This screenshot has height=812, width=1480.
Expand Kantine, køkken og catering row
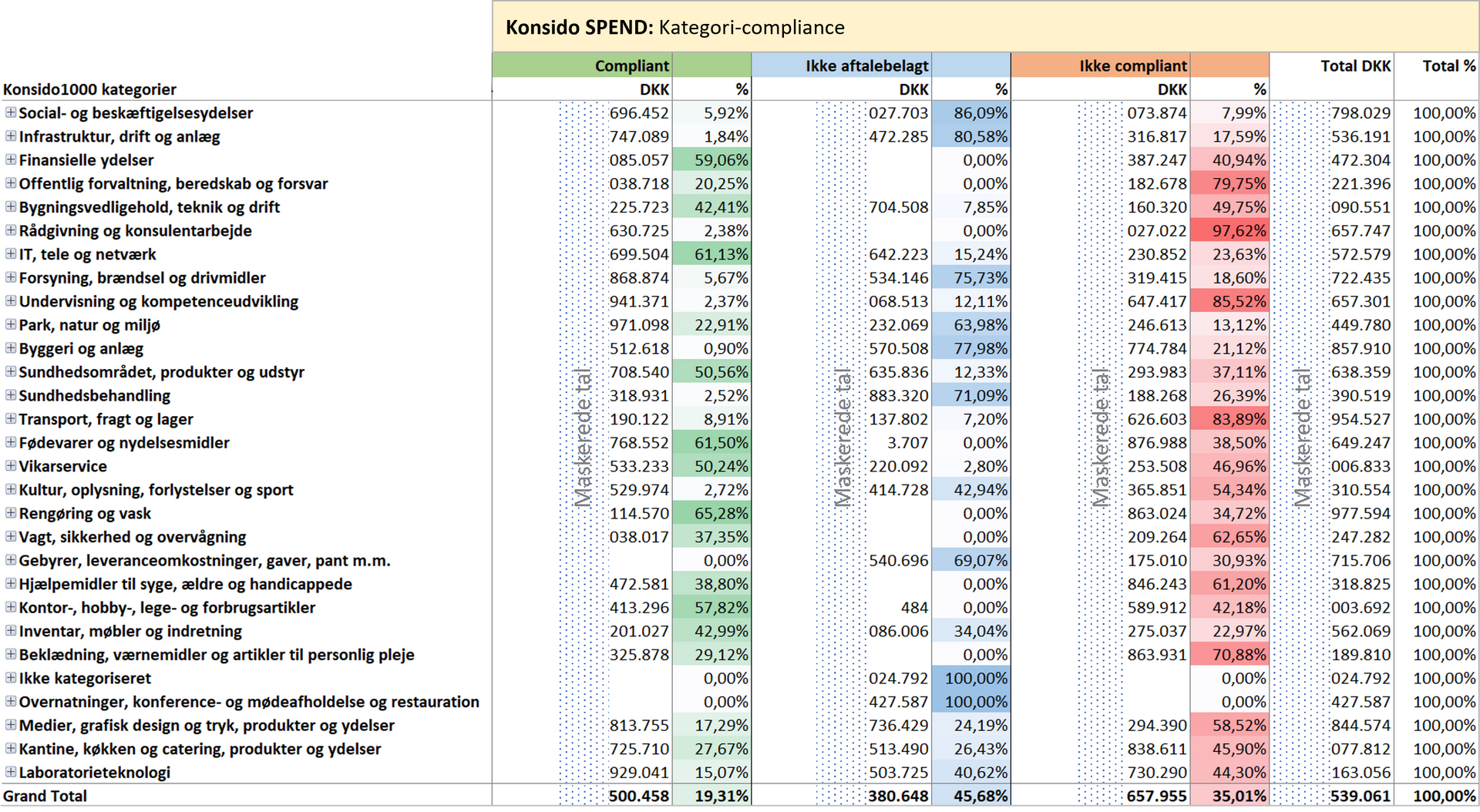[x=11, y=748]
